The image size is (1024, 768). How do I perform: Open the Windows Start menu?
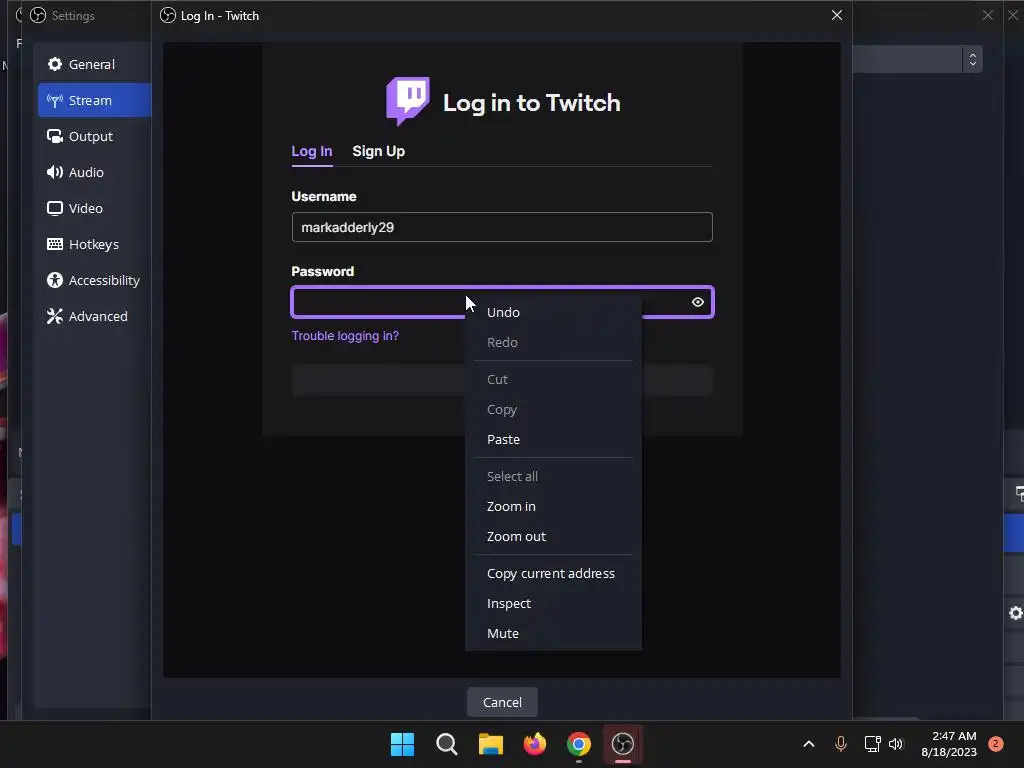tap(402, 744)
